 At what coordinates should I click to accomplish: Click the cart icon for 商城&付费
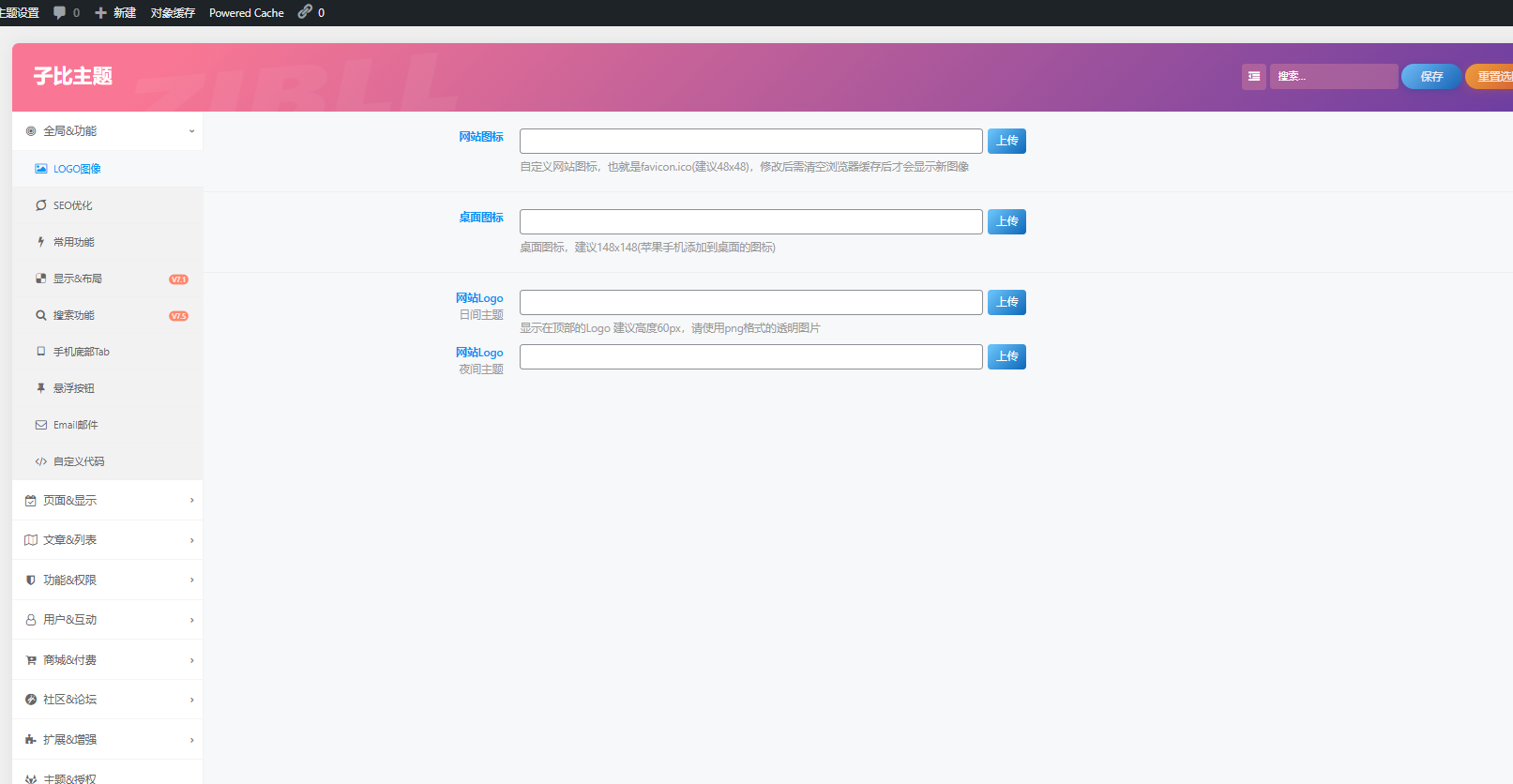(31, 660)
